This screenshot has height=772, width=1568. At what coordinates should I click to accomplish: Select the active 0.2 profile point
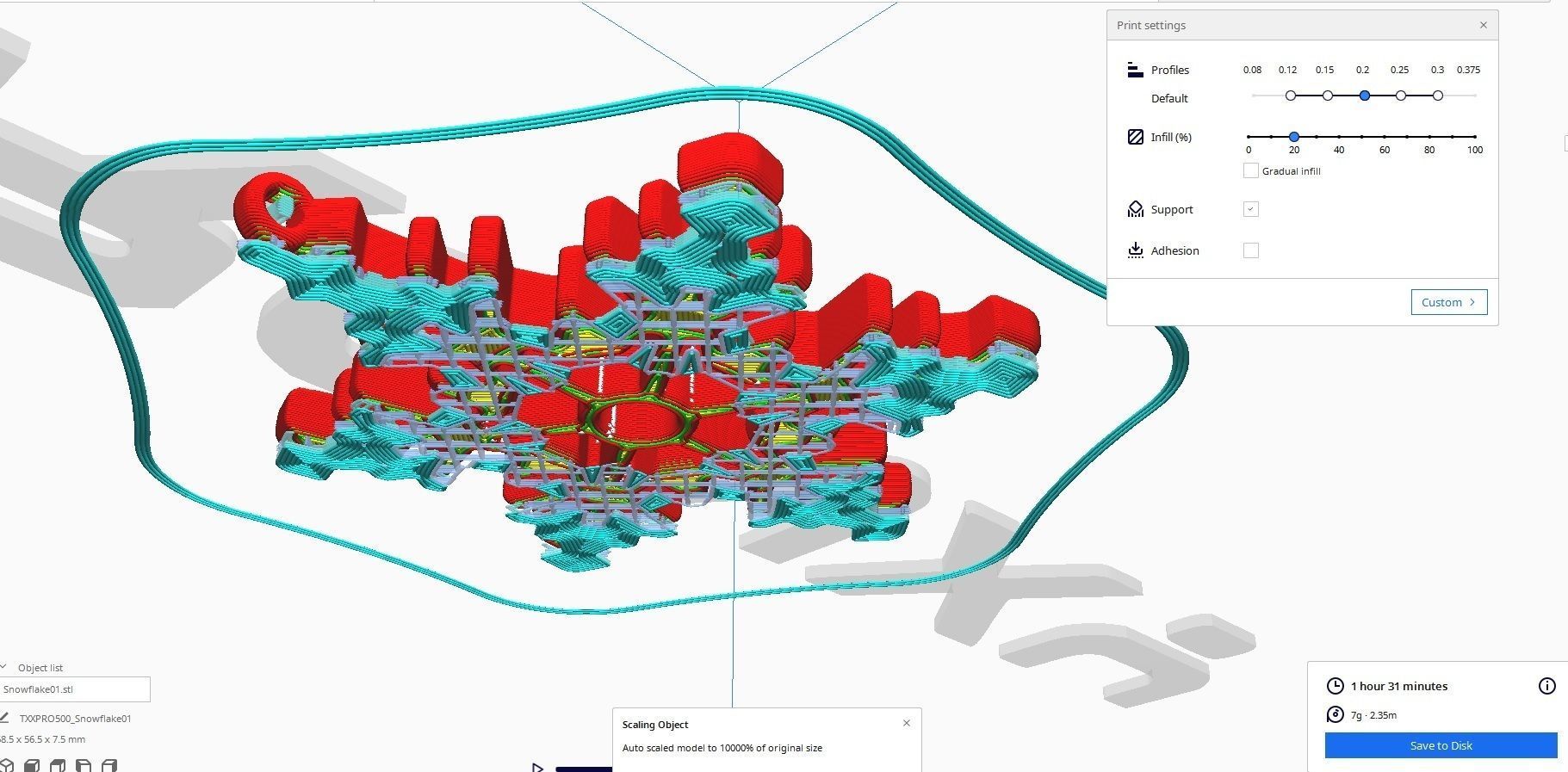point(1364,96)
